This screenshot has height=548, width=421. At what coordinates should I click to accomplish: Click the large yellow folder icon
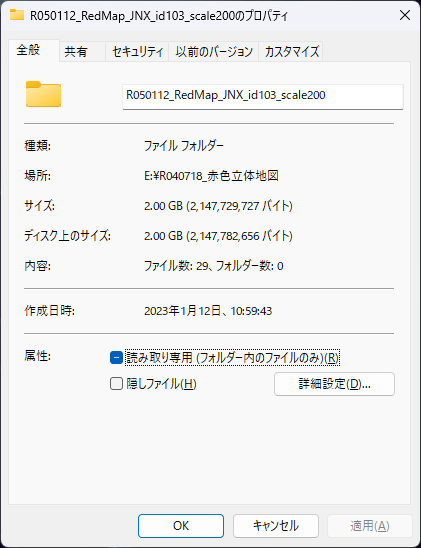tap(43, 94)
